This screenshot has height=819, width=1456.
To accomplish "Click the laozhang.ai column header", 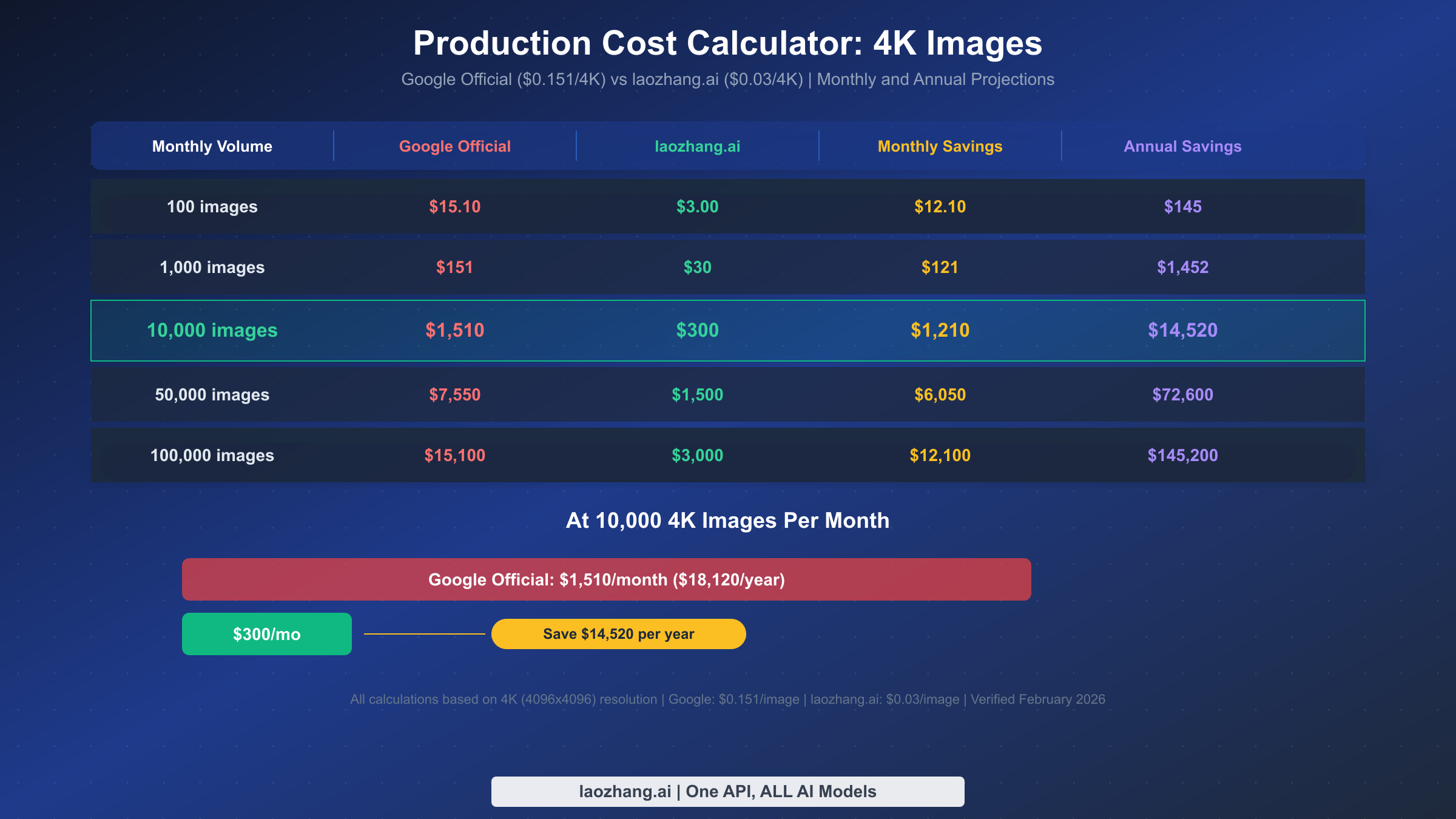I will click(x=698, y=146).
